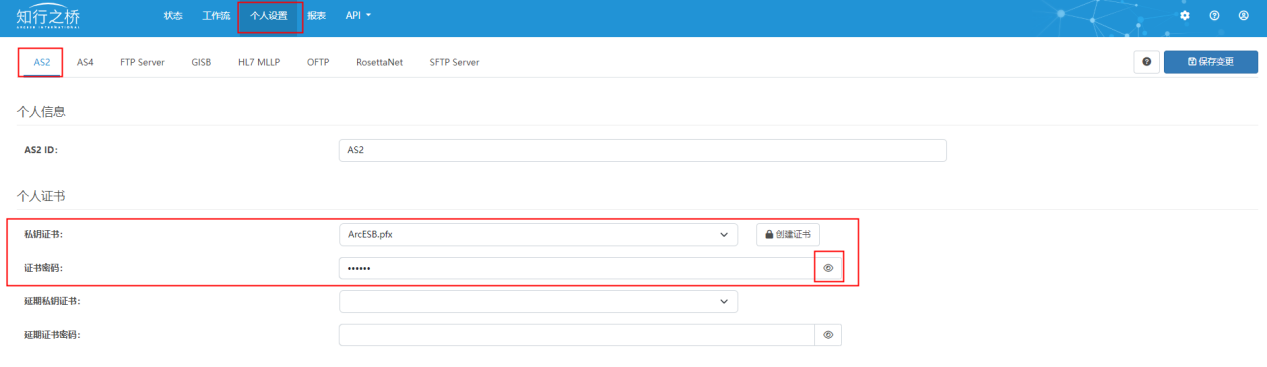The image size is (1267, 367).
Task: Select the FTP Server tab
Action: pos(142,62)
